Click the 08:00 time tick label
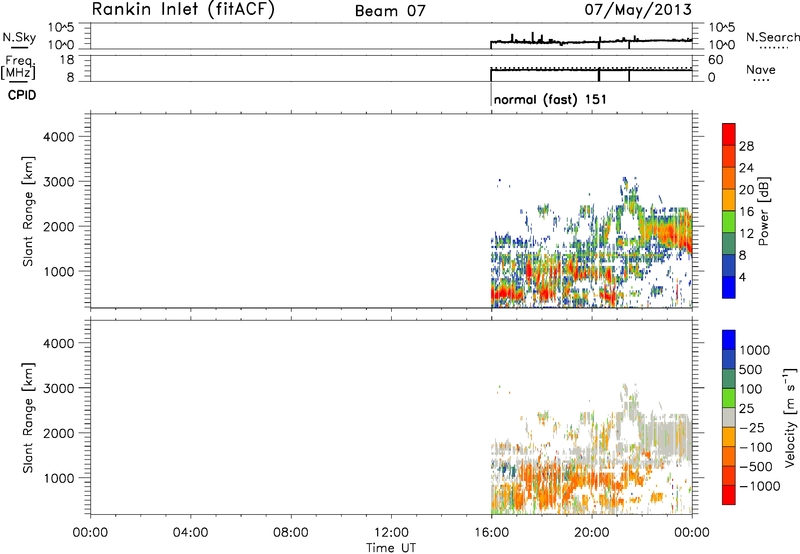This screenshot has width=800, height=554. coord(291,533)
